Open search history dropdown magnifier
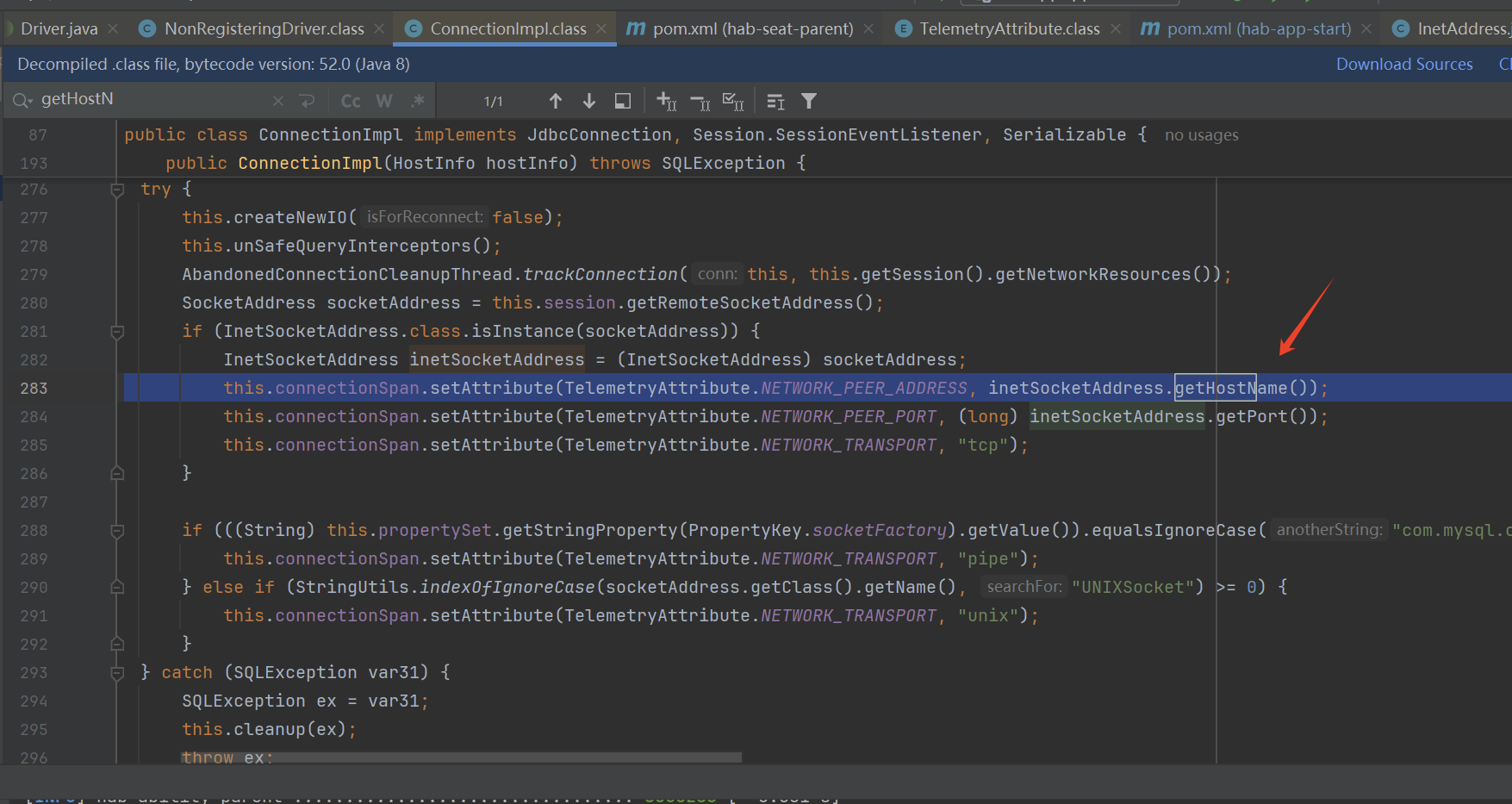Screen dimensions: 1512x804 tap(22, 101)
